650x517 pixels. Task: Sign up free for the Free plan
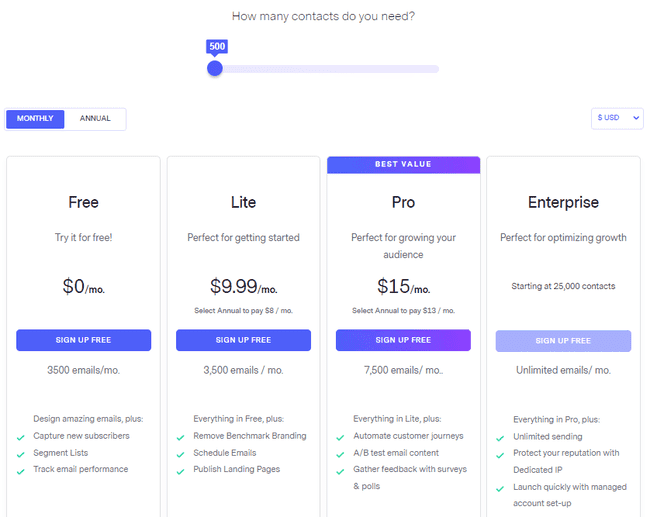83,340
